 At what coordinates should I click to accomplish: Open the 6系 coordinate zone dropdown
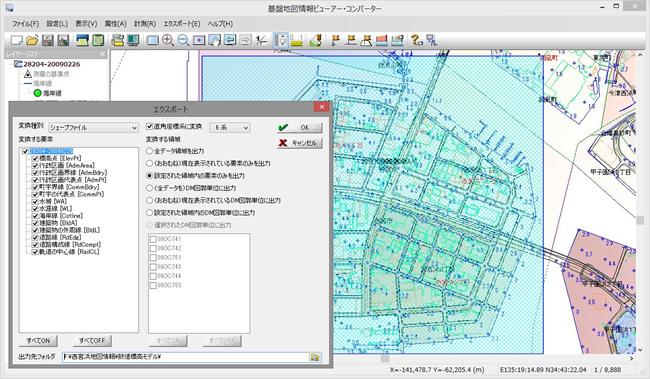230,127
